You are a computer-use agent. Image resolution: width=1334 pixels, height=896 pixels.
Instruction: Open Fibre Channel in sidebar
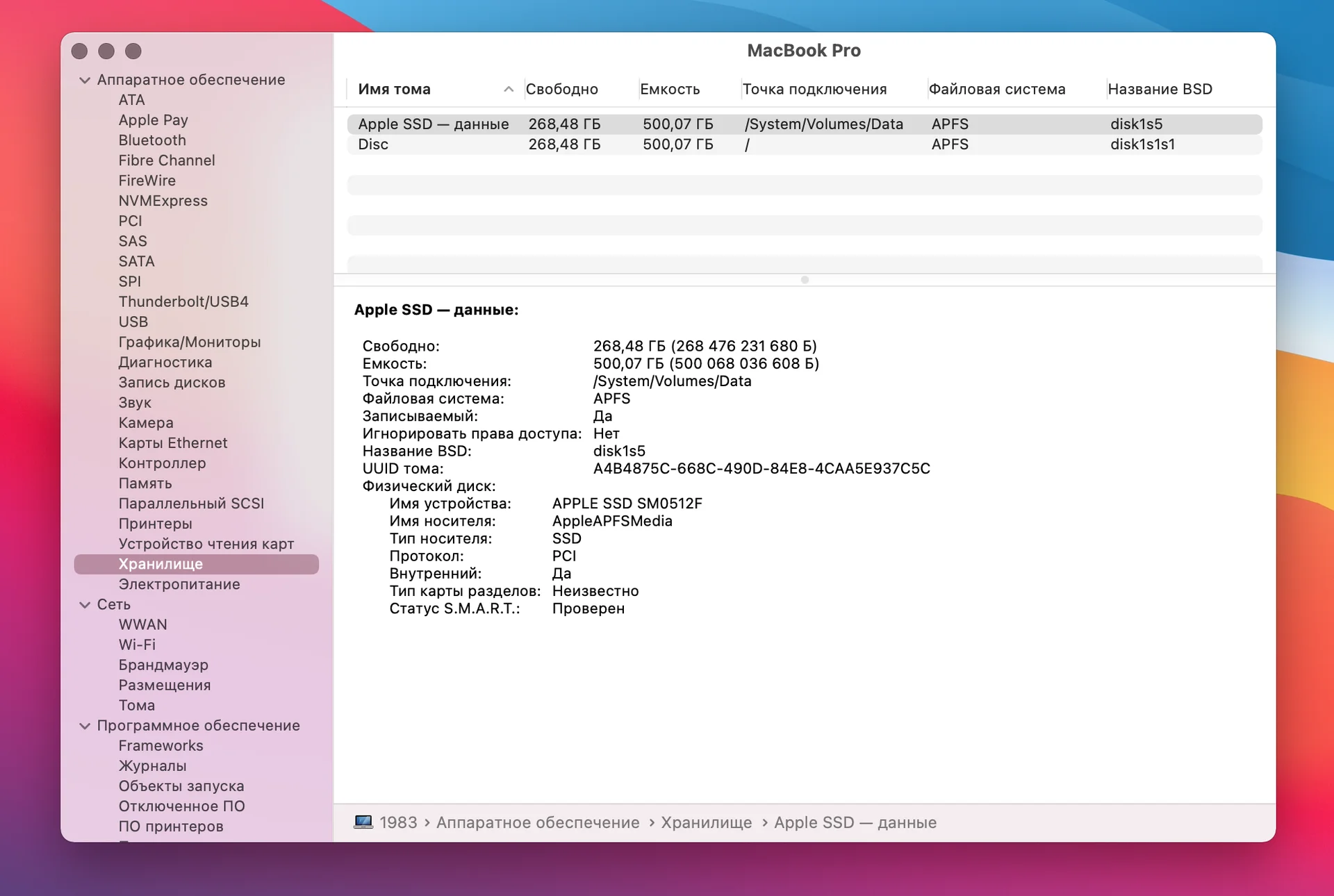coord(167,160)
